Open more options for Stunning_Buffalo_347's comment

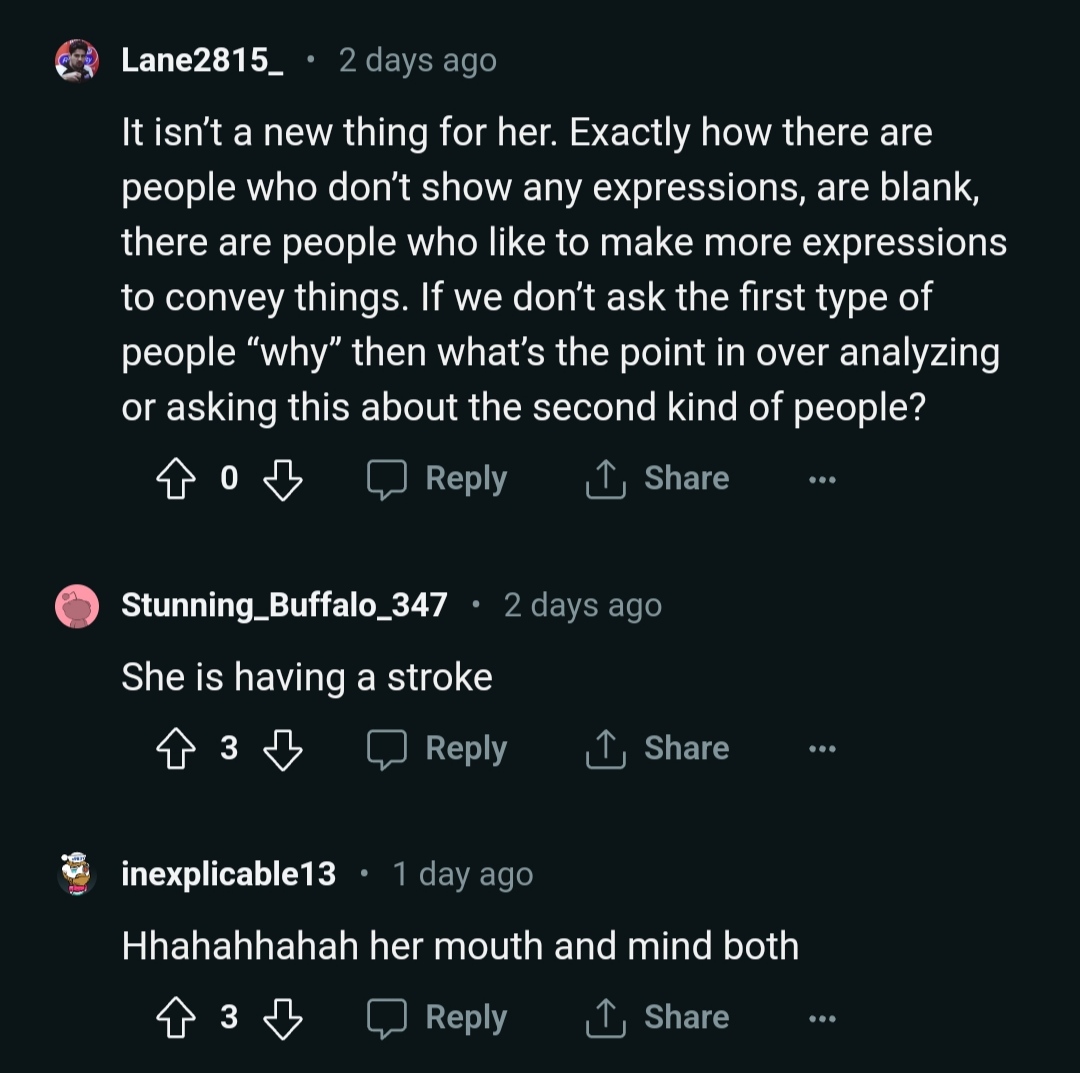point(822,749)
